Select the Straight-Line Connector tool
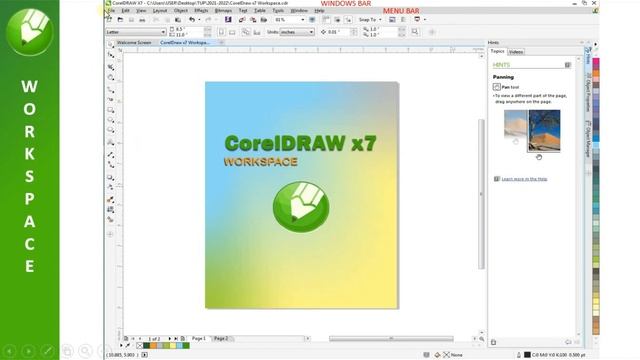 click(x=111, y=165)
